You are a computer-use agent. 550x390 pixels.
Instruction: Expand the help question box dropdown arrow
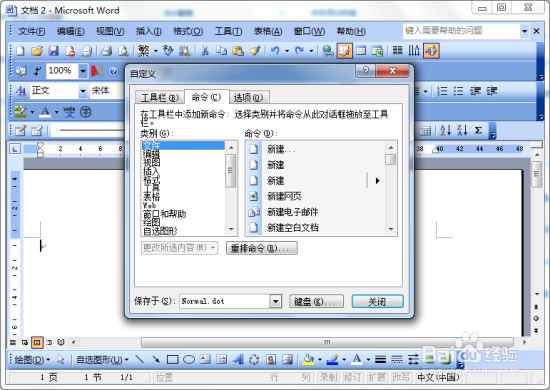click(x=524, y=31)
